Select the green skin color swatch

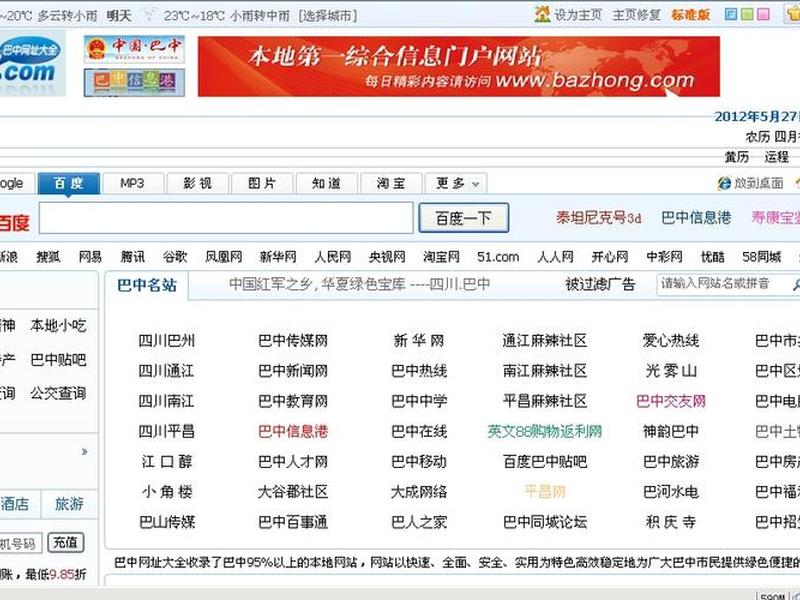click(x=747, y=14)
